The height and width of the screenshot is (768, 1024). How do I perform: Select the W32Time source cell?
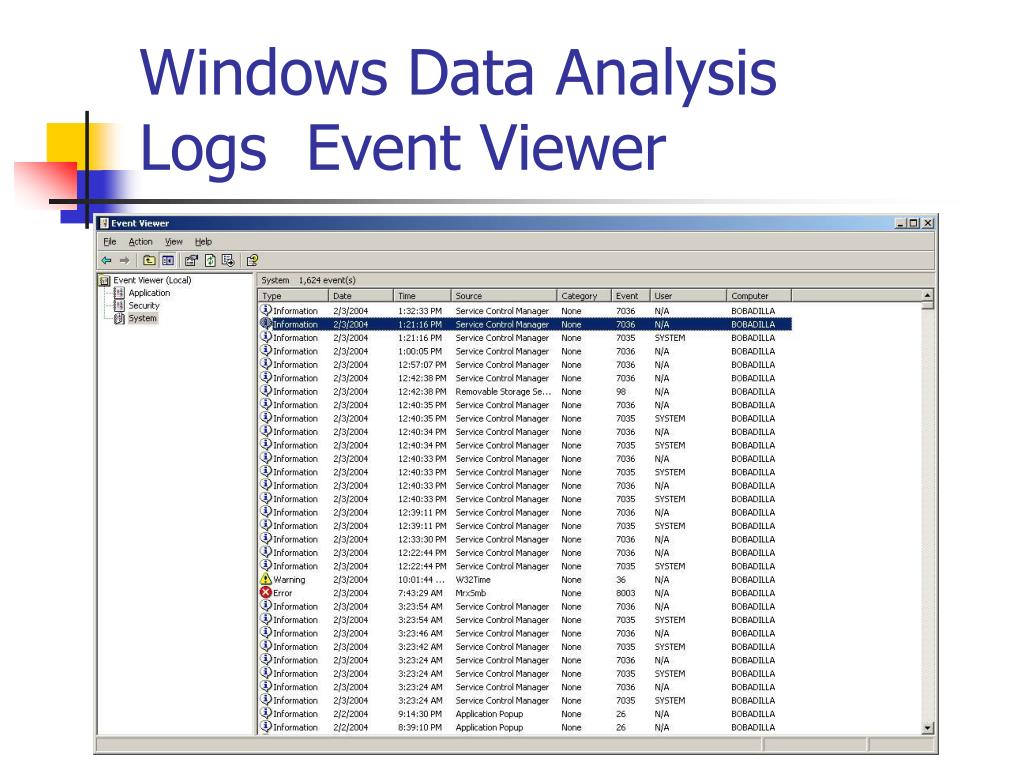[473, 580]
